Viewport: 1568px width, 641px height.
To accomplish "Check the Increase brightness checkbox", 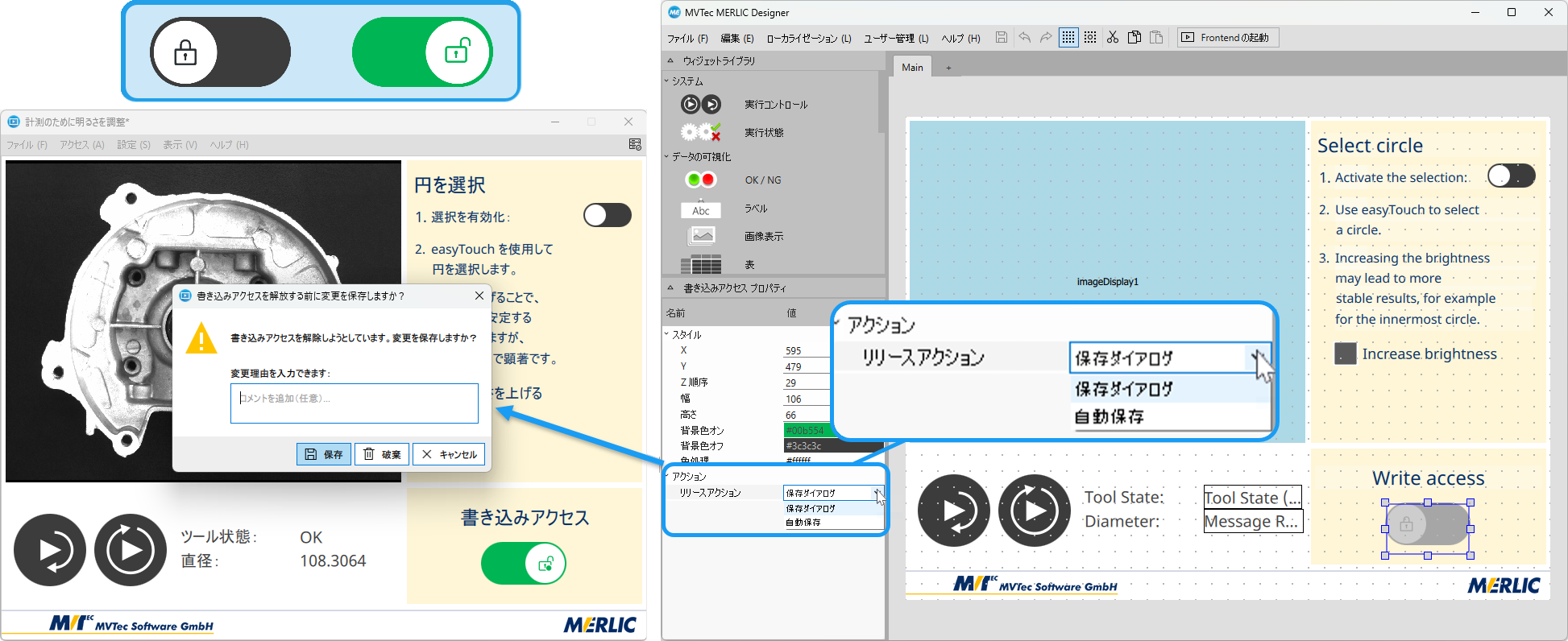I will point(1346,354).
